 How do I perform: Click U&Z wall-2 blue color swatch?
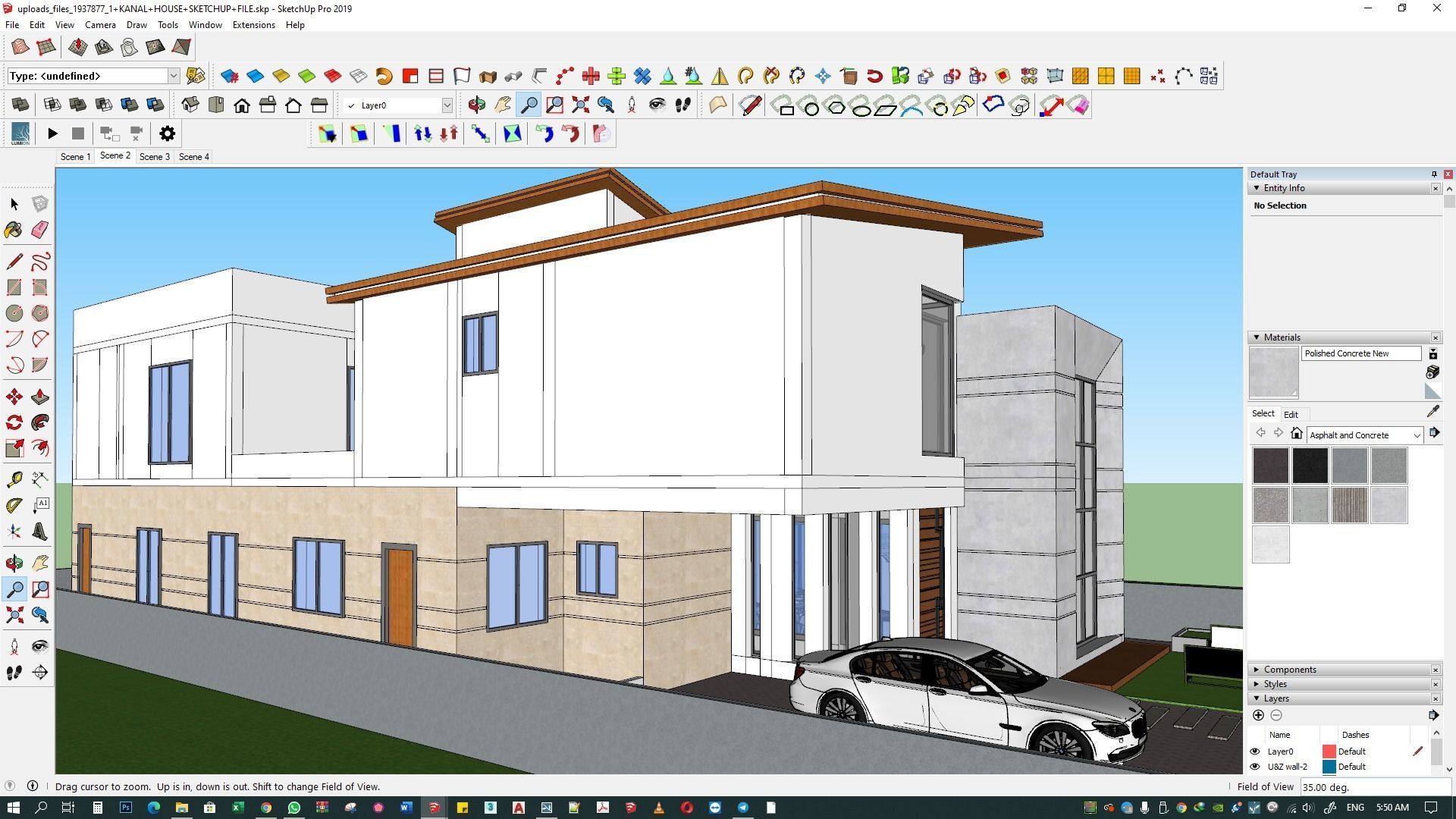pyautogui.click(x=1329, y=767)
